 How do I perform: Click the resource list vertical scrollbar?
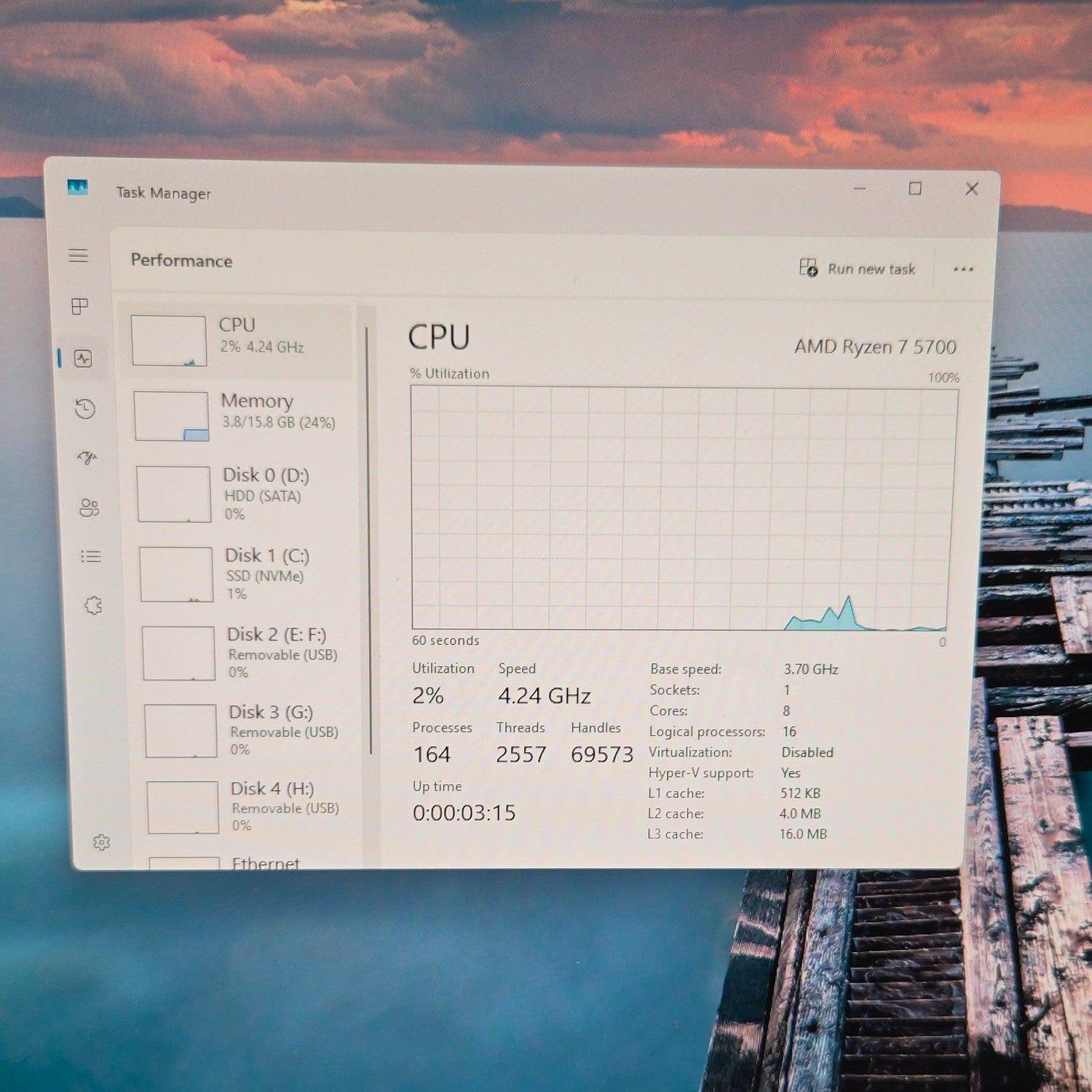pyautogui.click(x=368, y=540)
